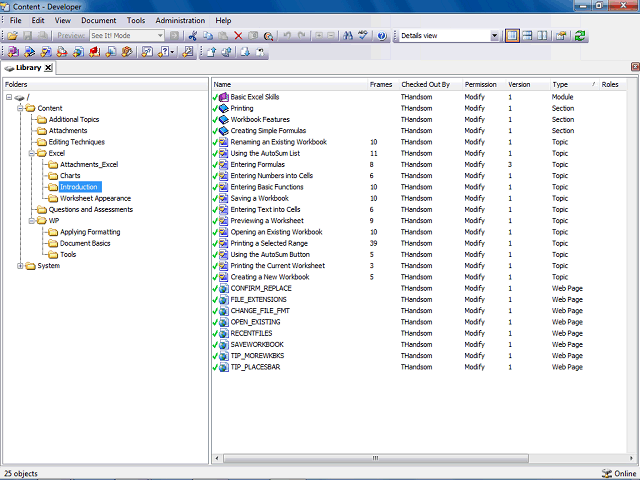Click the Open folder toolbar icon
The image size is (640, 480).
pos(12,36)
